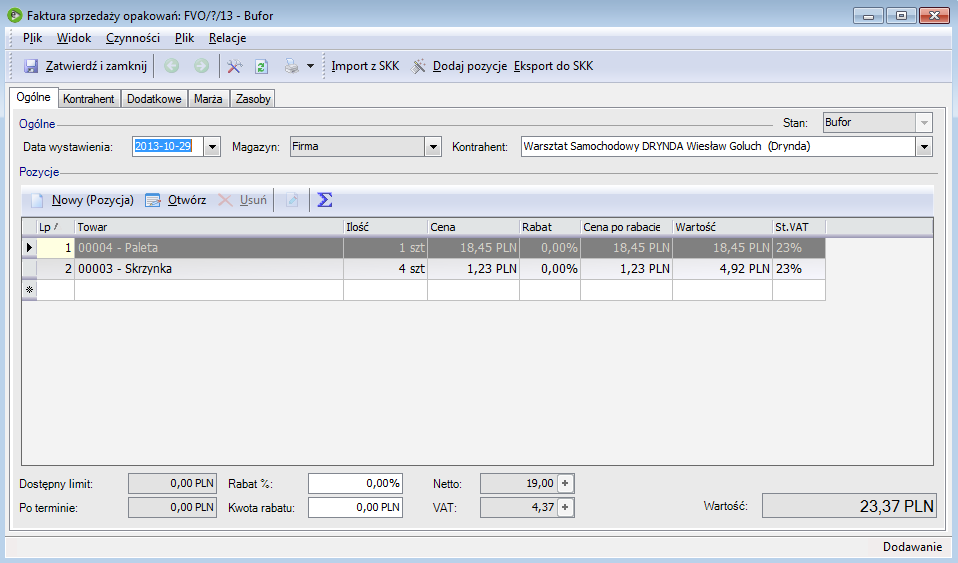Viewport: 958px width, 563px height.
Task: Open the Widok menu
Action: (74, 38)
